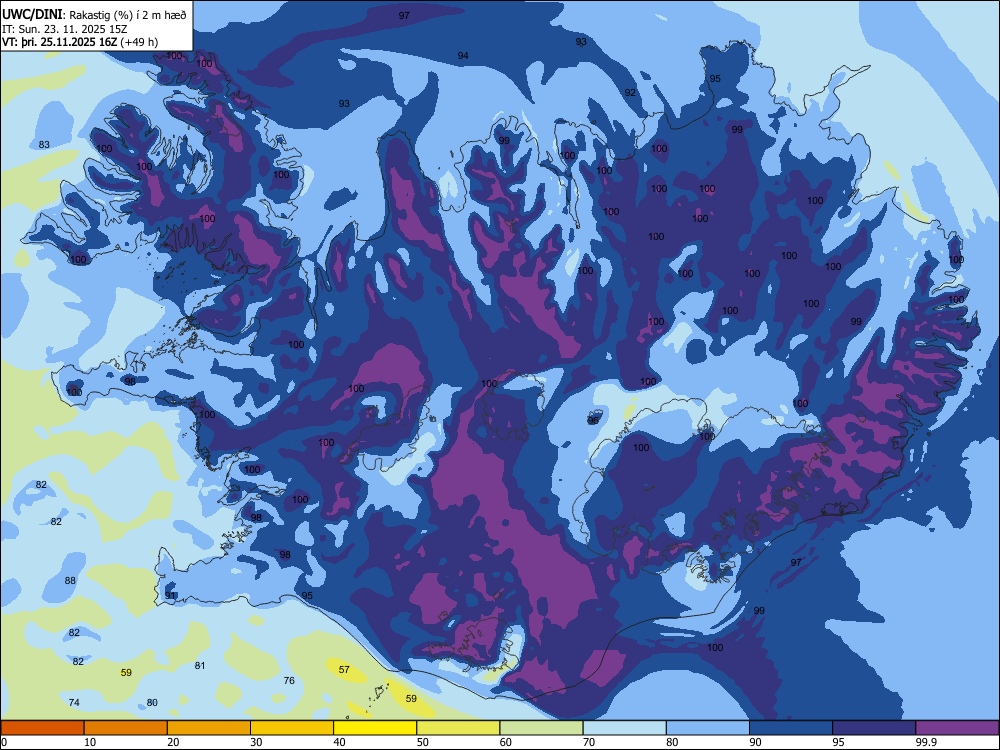
Task: Pick the medium blue 90–95 legend swatch
Action: pos(791,728)
